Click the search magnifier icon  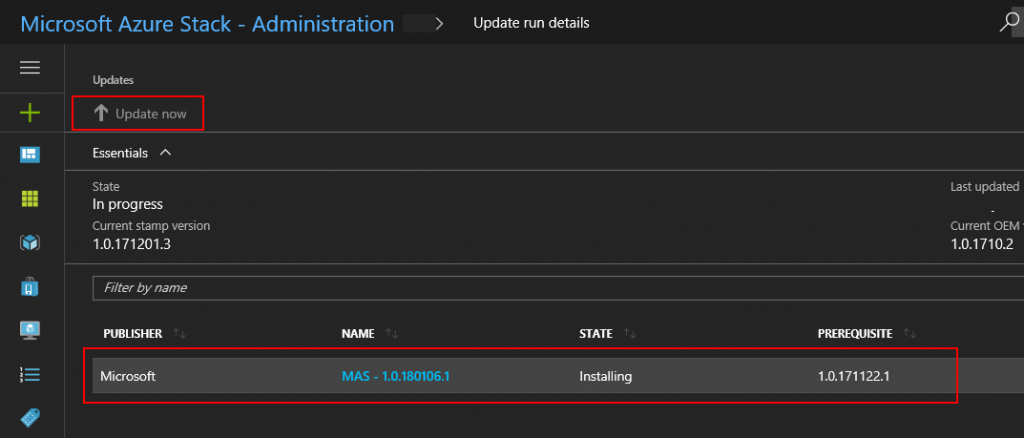point(1011,23)
